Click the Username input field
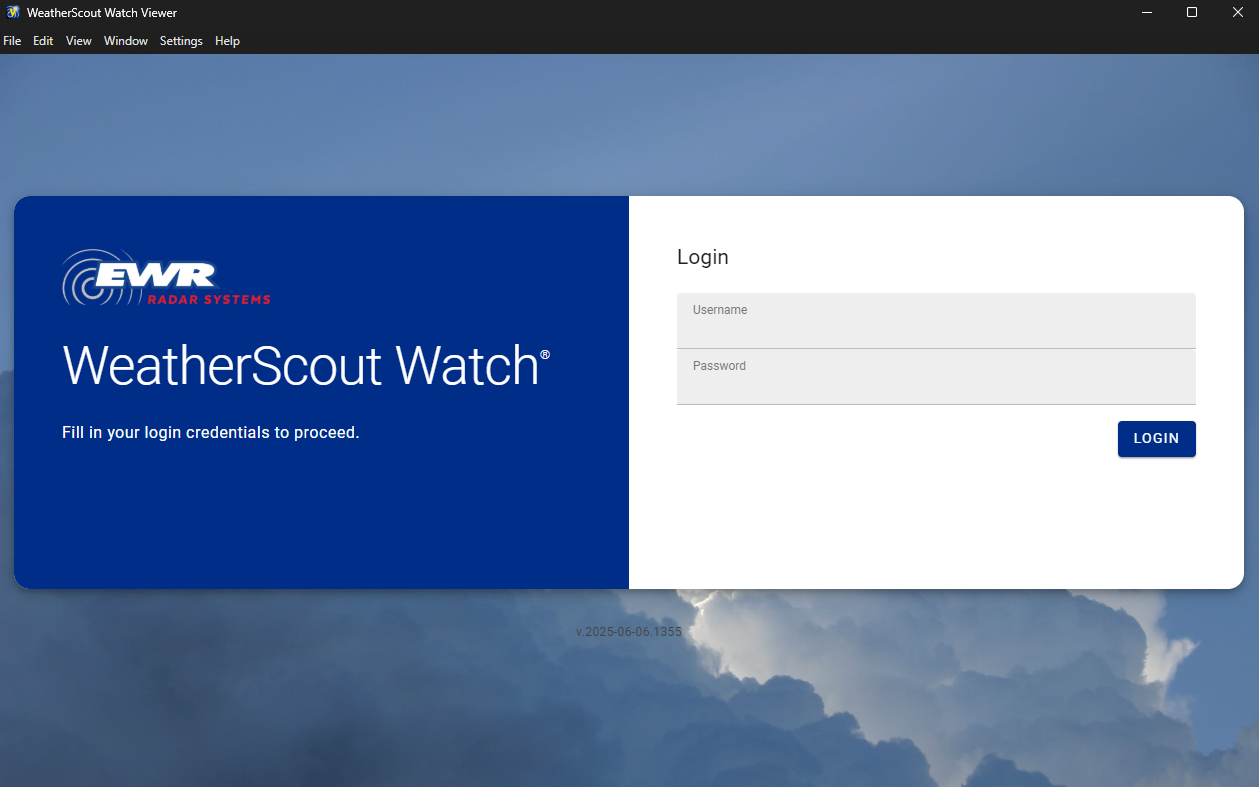 pos(936,320)
